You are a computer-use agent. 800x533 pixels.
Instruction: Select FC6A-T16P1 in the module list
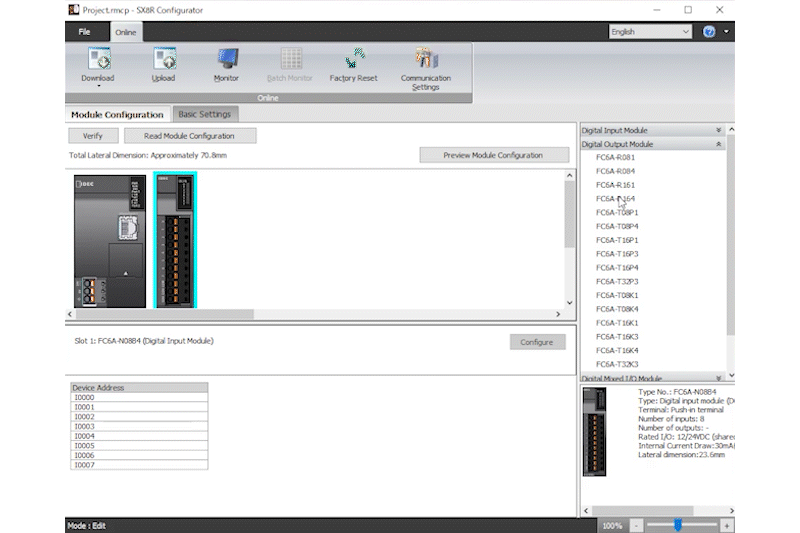(617, 240)
